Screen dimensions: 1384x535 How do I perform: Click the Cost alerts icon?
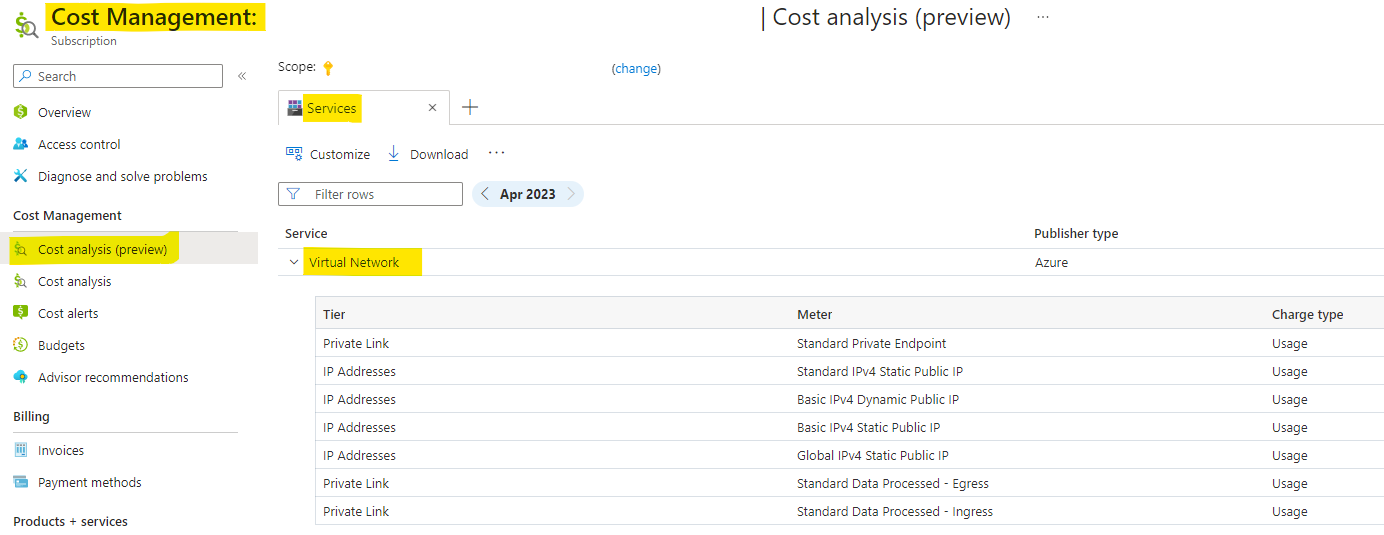(x=20, y=313)
